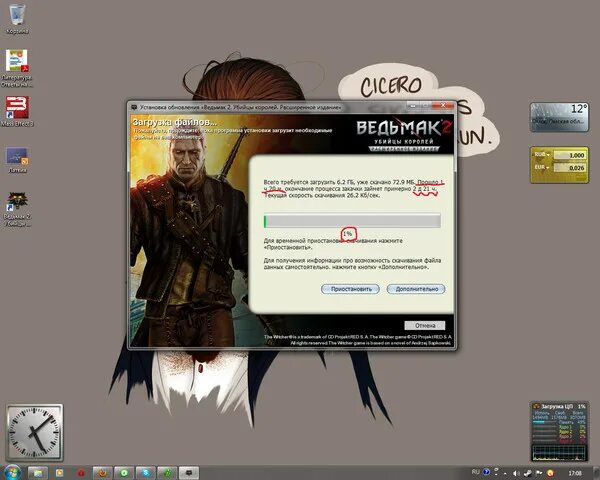Viewport: 600px width, 480px height.
Task: Launch the red Opera icon in the taskbar
Action: click(81, 473)
